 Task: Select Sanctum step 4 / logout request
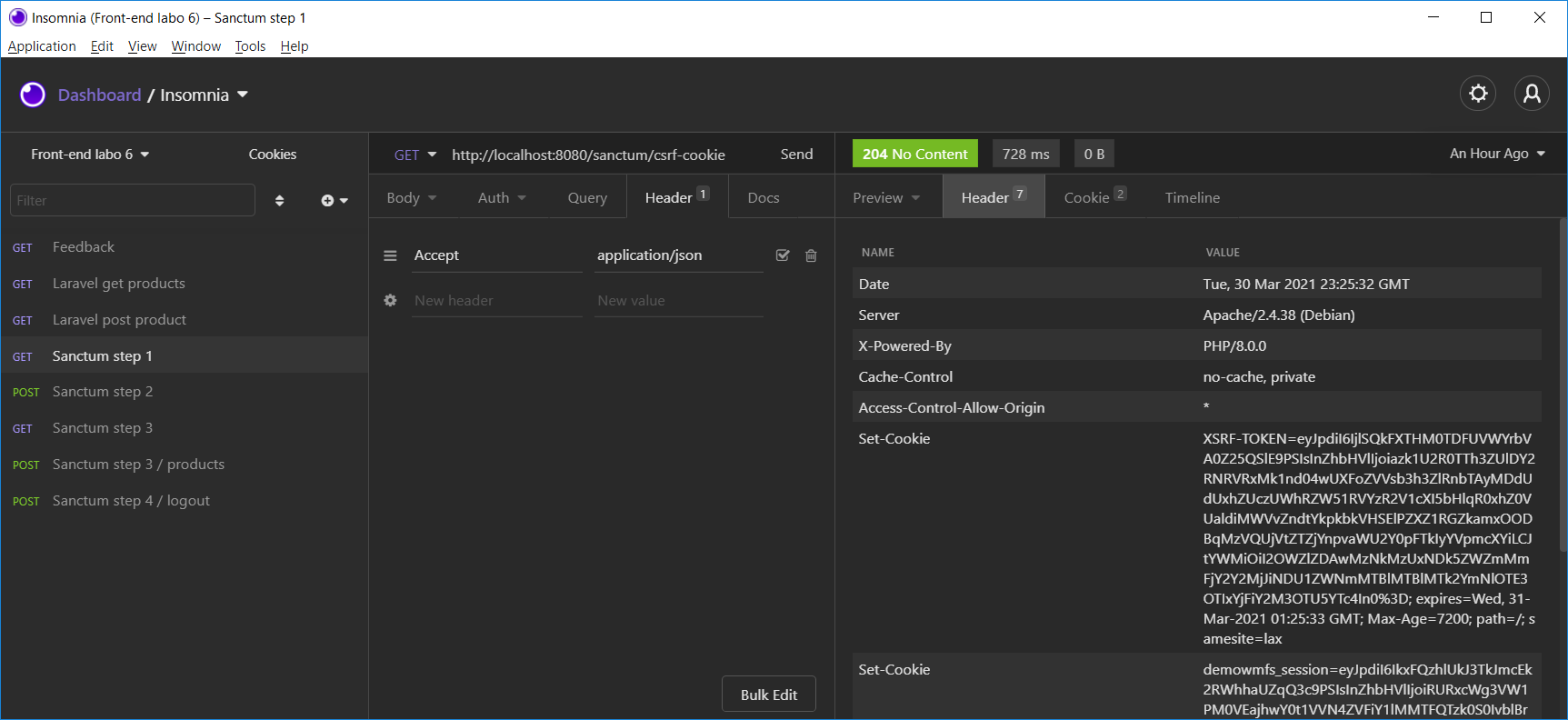(x=184, y=501)
